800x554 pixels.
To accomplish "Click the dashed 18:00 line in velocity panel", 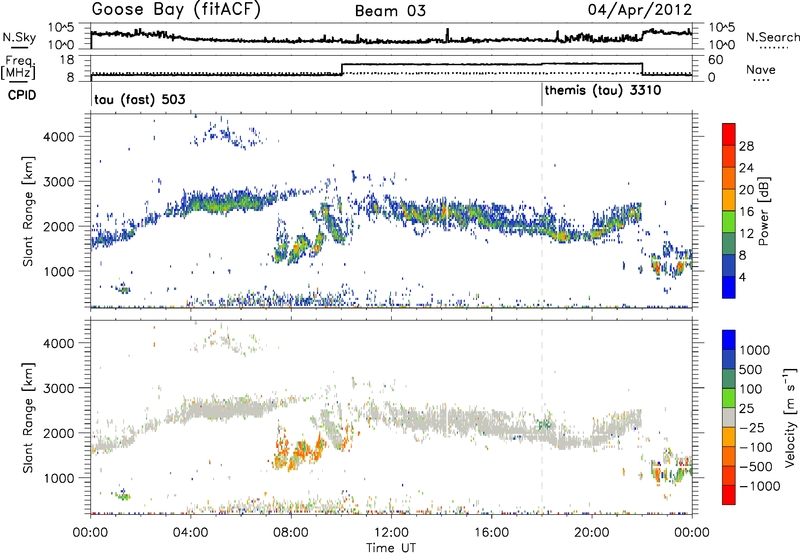I will pyautogui.click(x=542, y=416).
